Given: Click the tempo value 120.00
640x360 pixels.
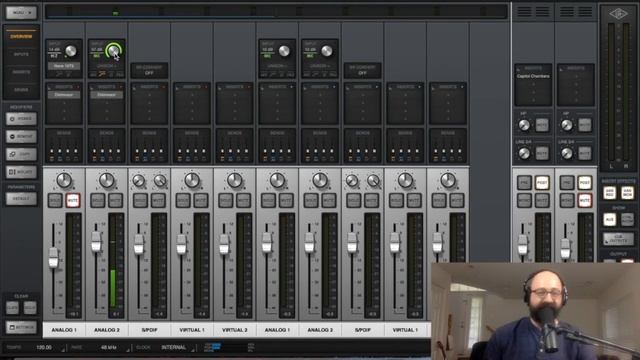Looking at the screenshot, I should click(44, 347).
